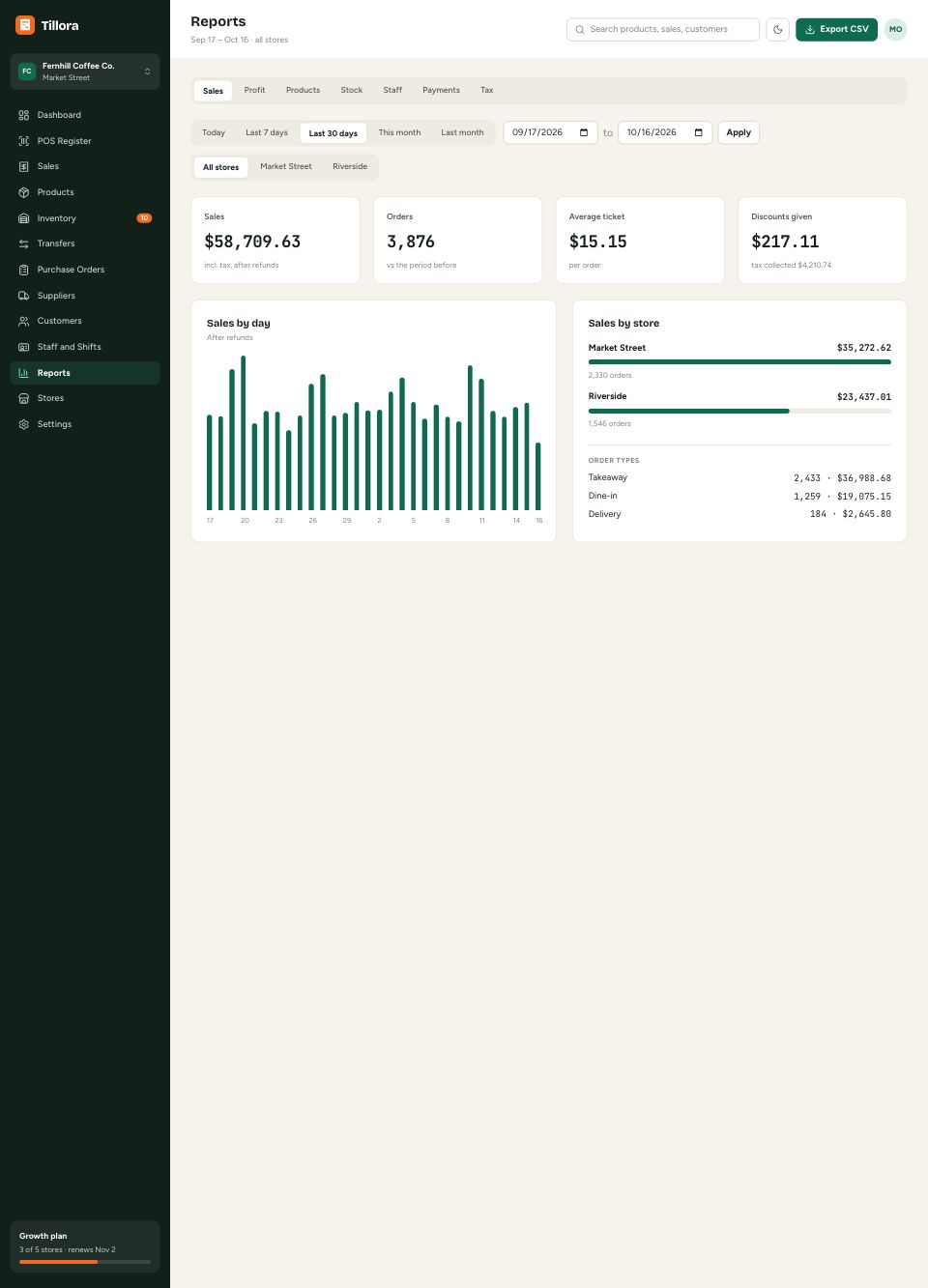This screenshot has width=928, height=1288.
Task: Go to Sales in the sidebar
Action: tap(85, 166)
